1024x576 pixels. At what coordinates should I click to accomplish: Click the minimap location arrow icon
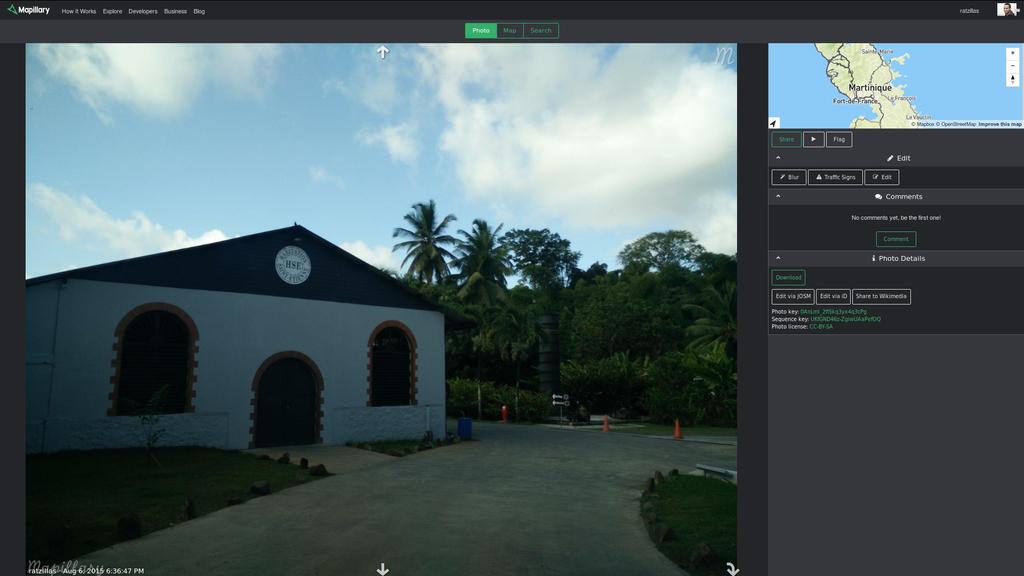click(773, 123)
